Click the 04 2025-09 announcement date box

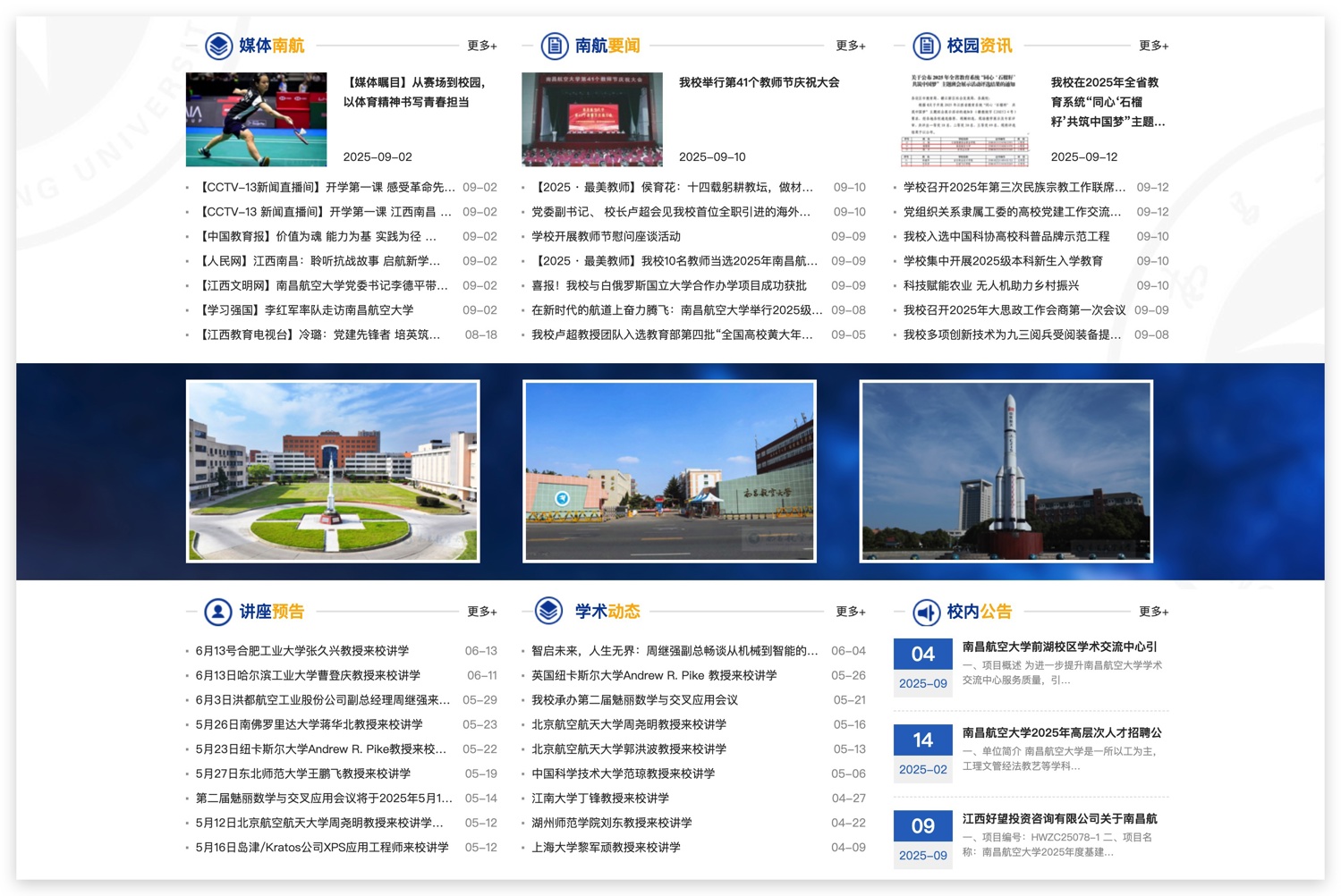[922, 667]
